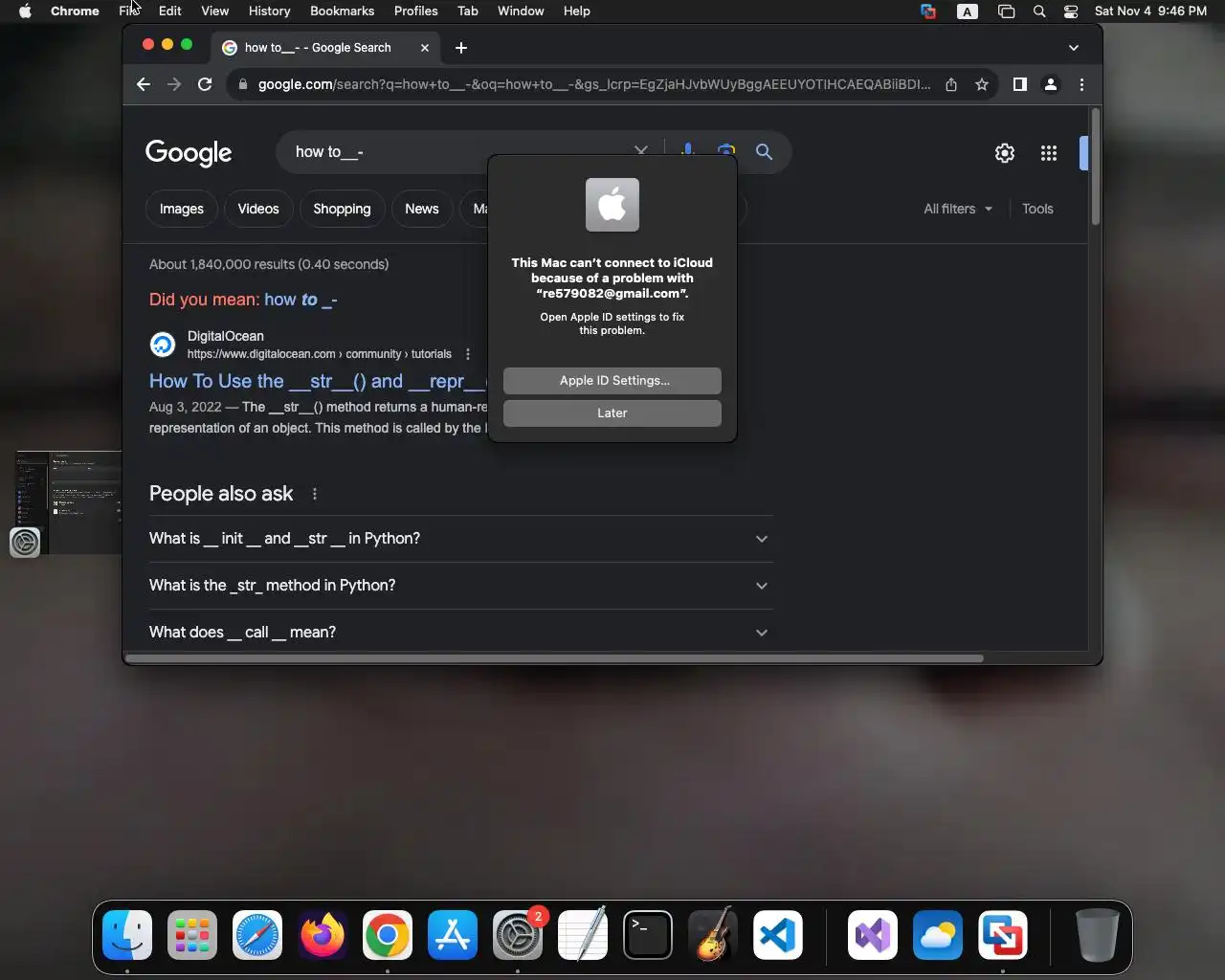Open the tab search chevron in Chrome
This screenshot has height=980, width=1225.
coord(1074,48)
